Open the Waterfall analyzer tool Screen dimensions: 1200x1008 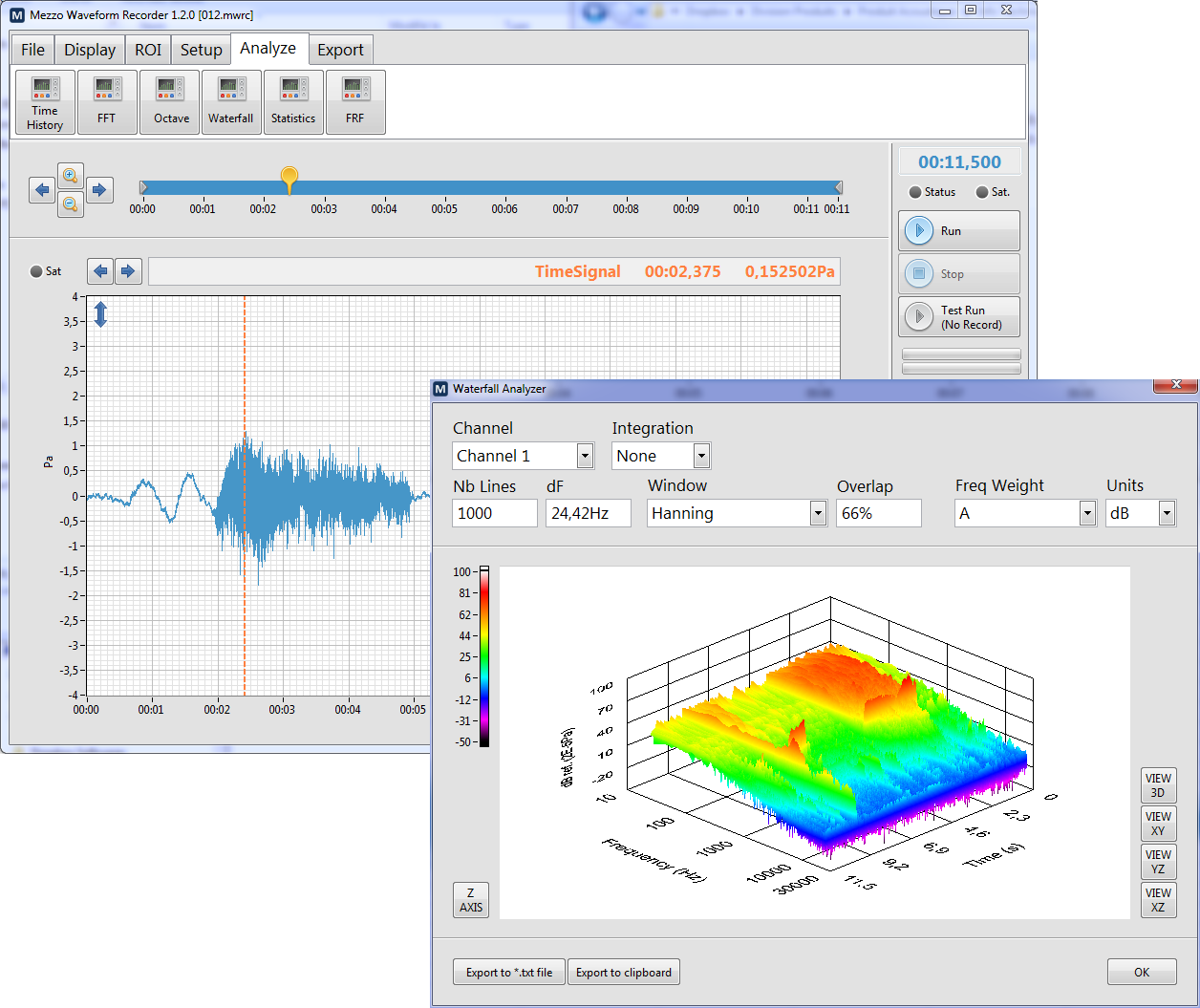230,102
